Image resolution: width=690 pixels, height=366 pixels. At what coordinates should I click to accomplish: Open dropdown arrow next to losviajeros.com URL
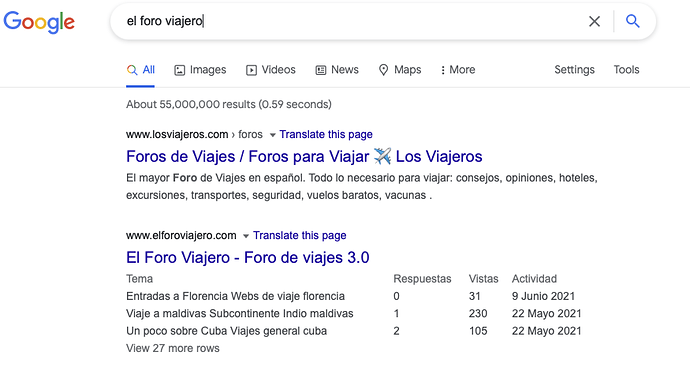click(x=272, y=135)
